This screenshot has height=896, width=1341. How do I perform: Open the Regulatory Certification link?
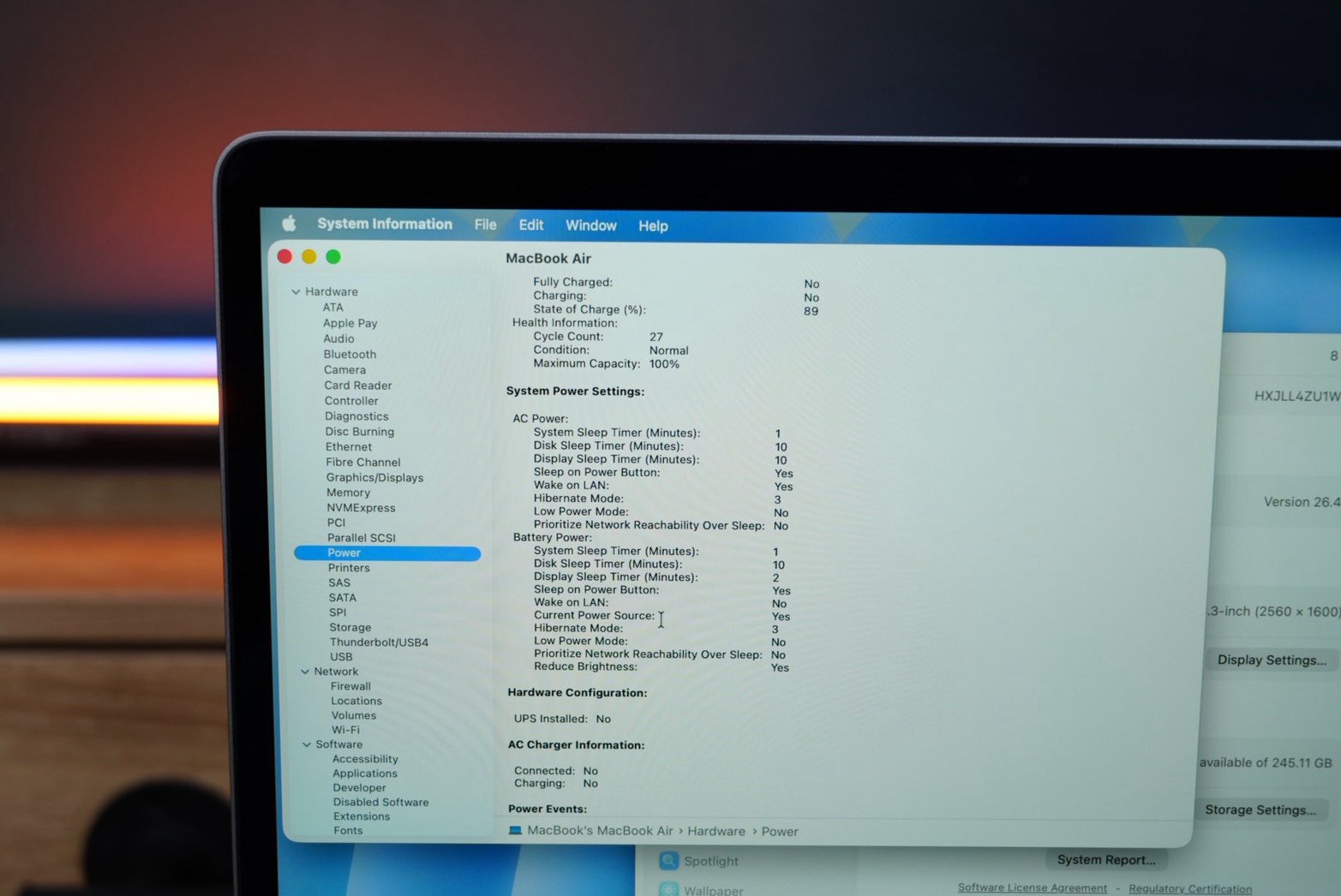1189,888
